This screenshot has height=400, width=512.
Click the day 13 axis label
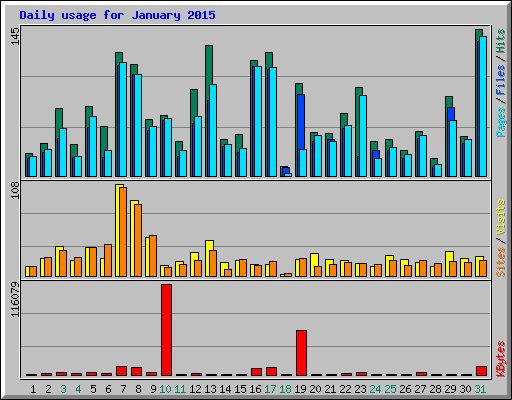[x=210, y=389]
